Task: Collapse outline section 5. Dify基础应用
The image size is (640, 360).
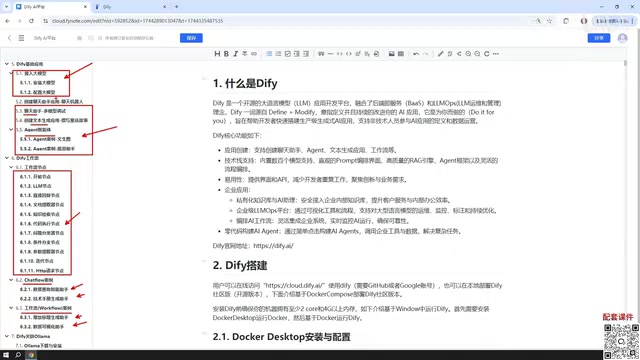Action: click(7, 64)
